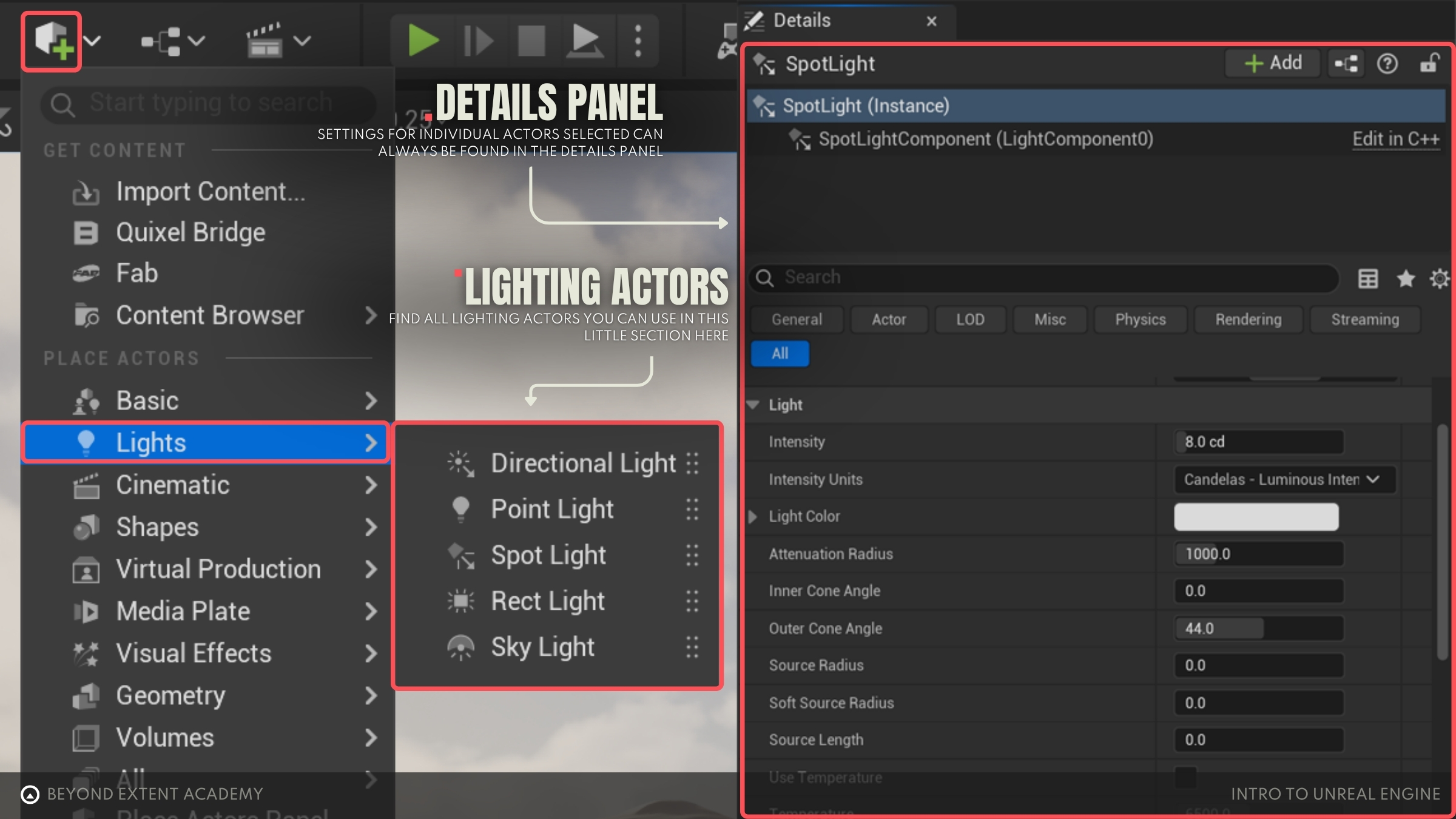This screenshot has width=1456, height=819.
Task: Click the Quickly Add to Project icon
Action: pos(52,41)
